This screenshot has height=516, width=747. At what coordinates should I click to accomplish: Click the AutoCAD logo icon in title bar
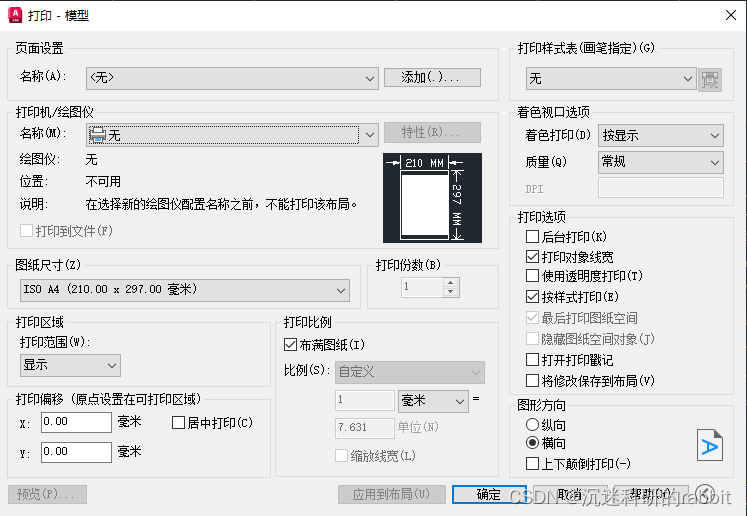pos(15,15)
